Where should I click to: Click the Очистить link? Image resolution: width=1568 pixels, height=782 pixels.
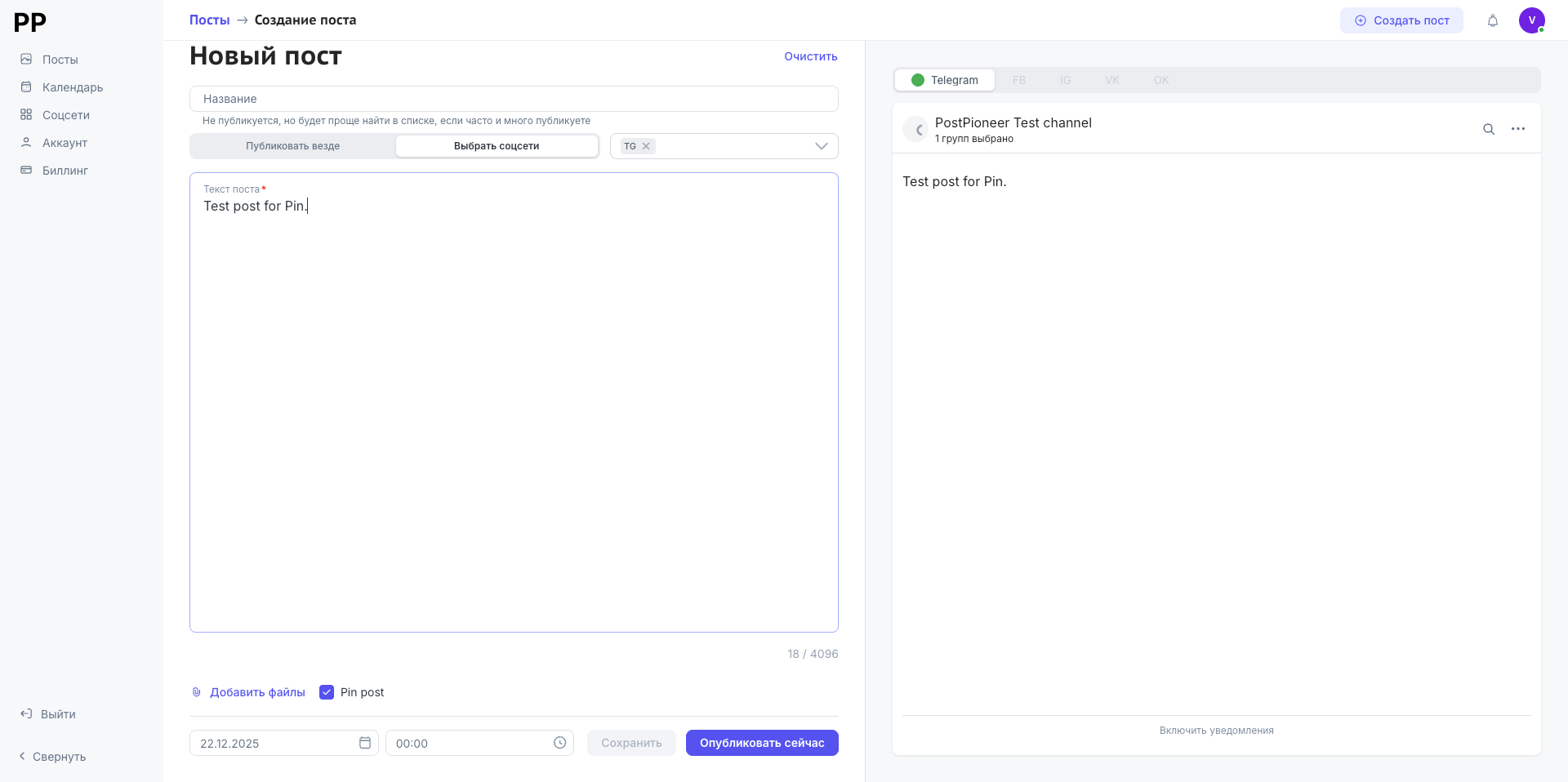tap(810, 56)
